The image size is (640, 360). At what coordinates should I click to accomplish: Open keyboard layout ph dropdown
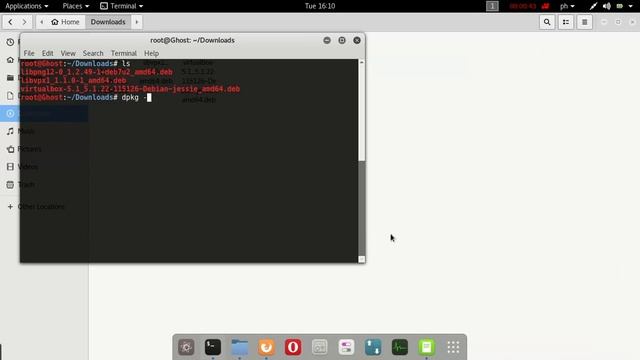point(567,6)
